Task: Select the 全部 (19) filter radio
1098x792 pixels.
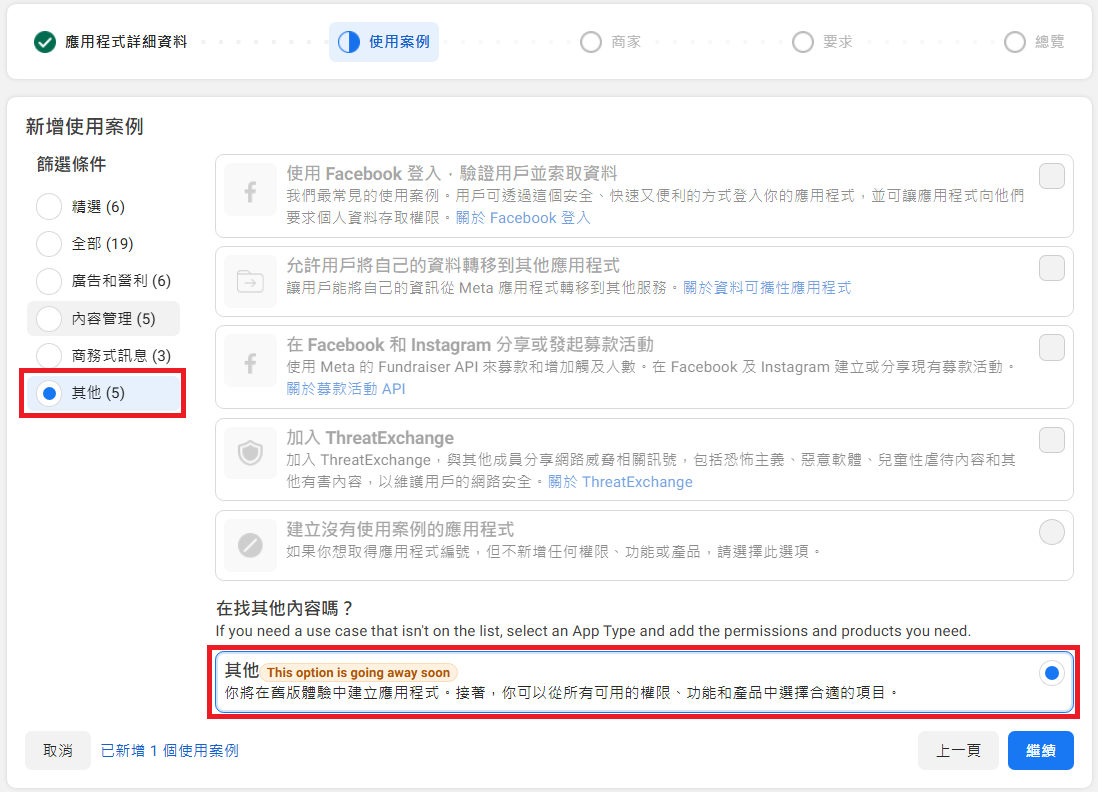Action: coord(49,244)
